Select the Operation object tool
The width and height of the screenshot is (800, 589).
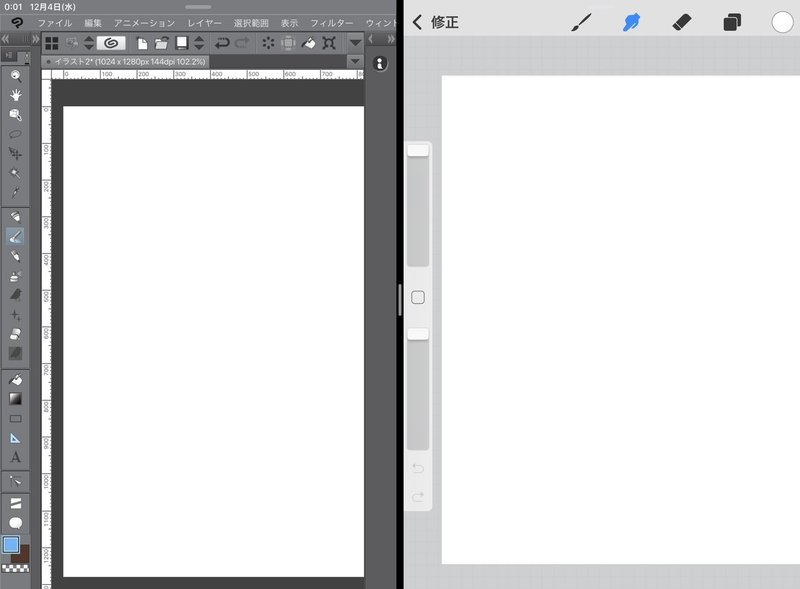pyautogui.click(x=15, y=115)
